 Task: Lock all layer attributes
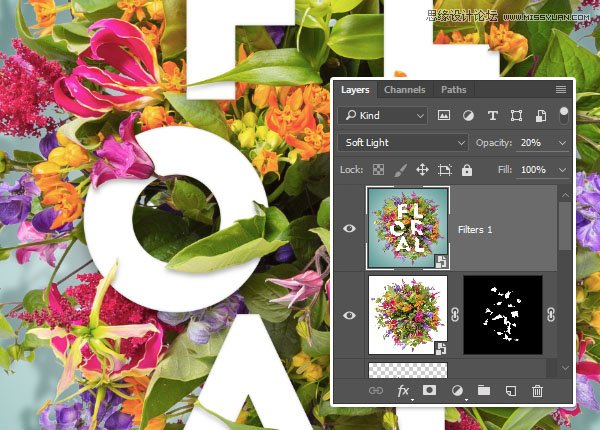click(x=466, y=170)
